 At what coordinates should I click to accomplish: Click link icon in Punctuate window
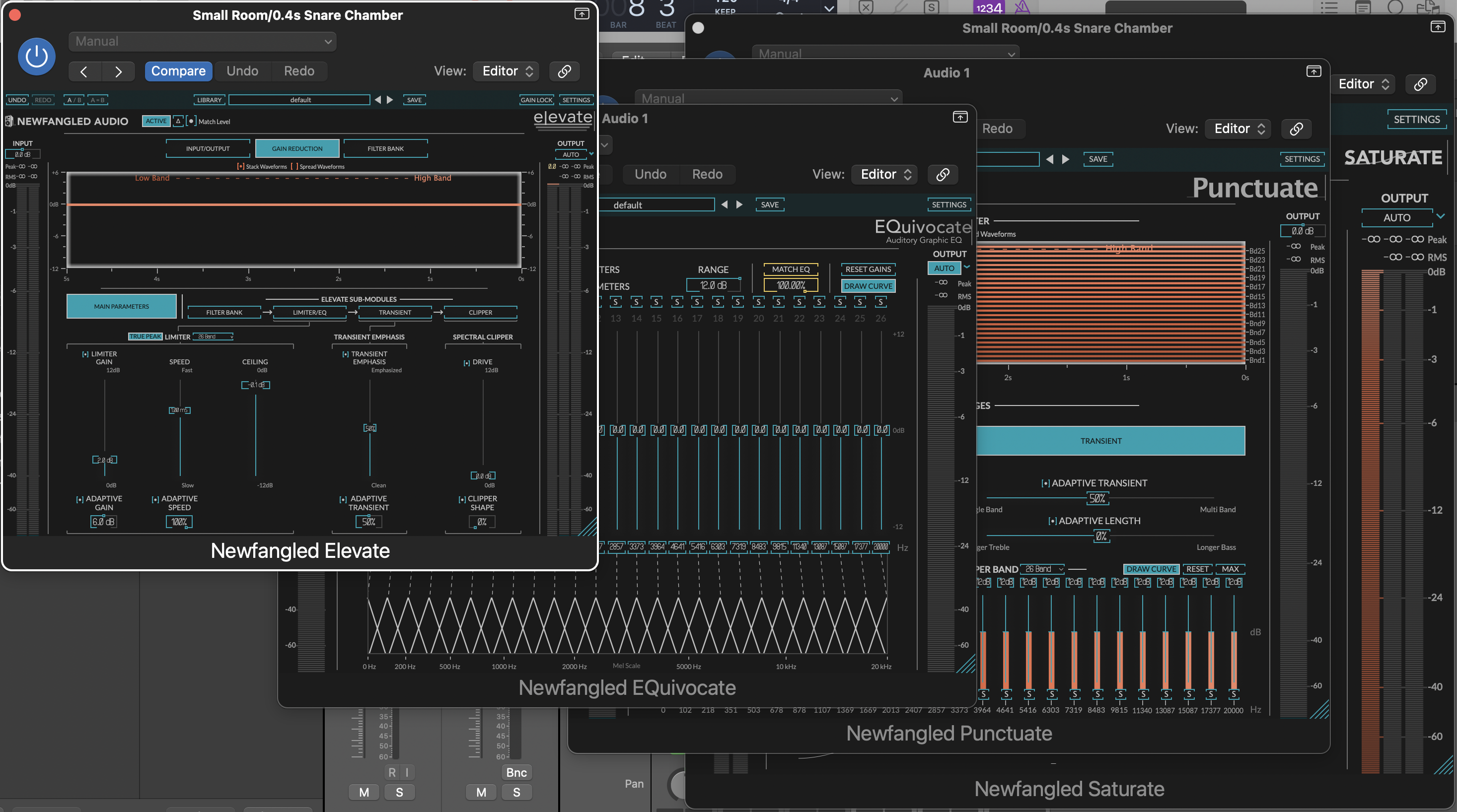[1297, 129]
